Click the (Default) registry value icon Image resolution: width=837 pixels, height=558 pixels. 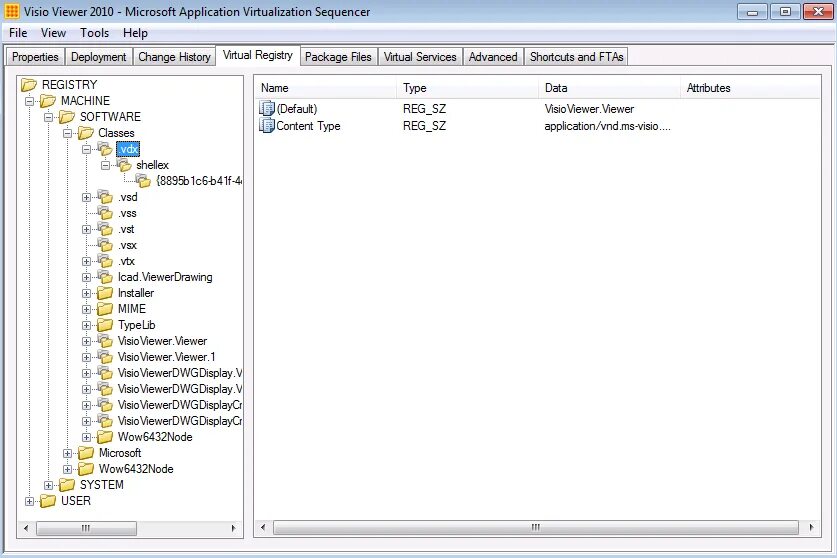[x=267, y=108]
